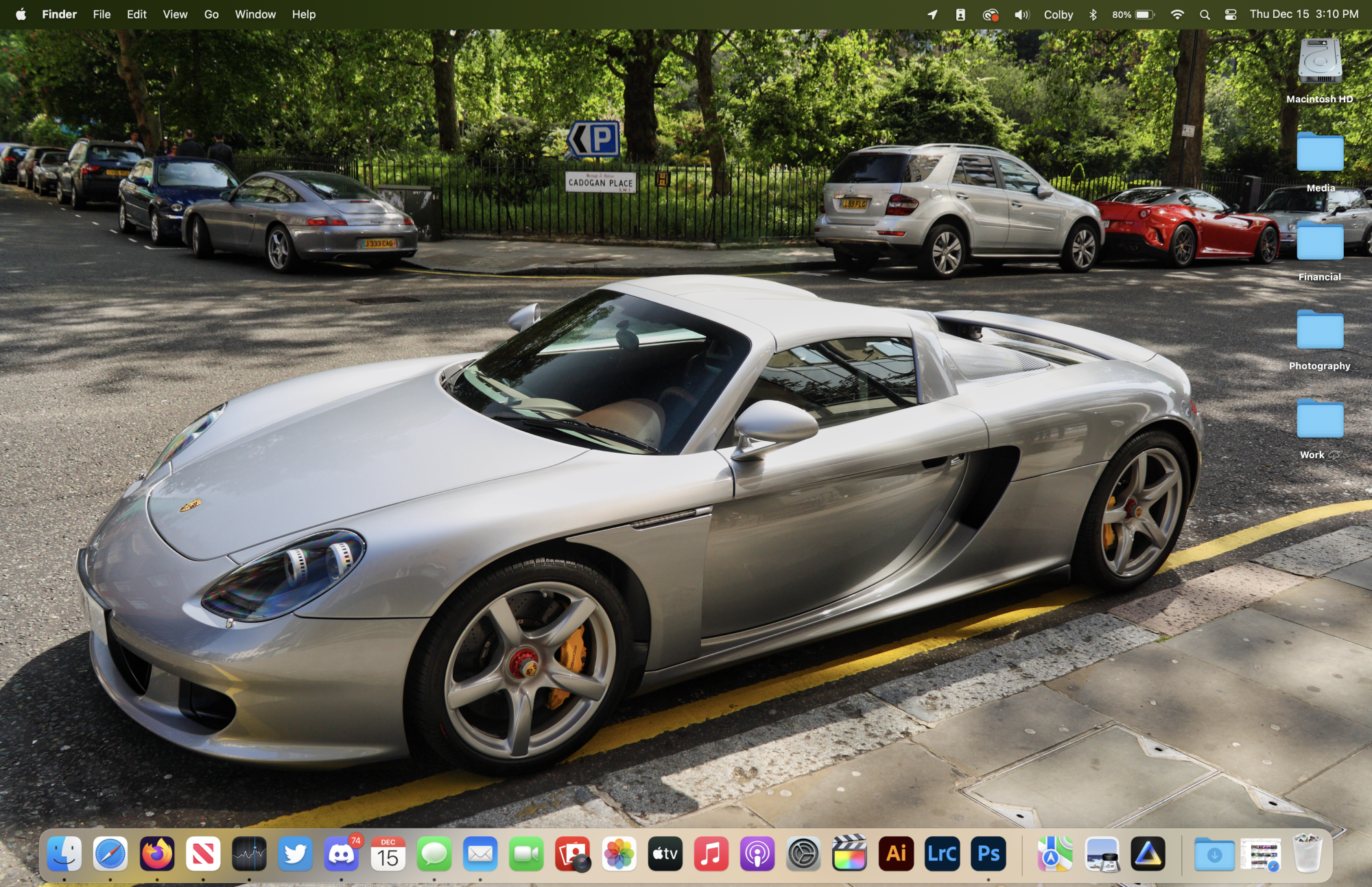Open Adobe Photoshop from the Dock

click(988, 854)
